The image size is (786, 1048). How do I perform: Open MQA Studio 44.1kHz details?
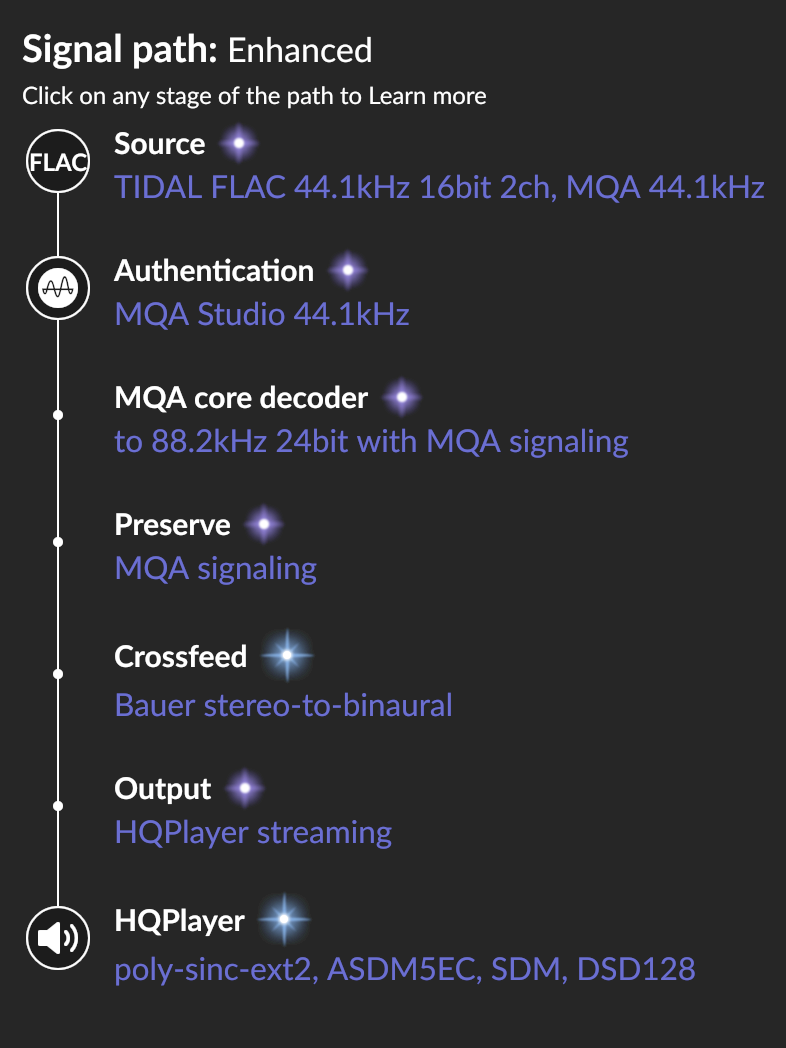click(x=262, y=314)
